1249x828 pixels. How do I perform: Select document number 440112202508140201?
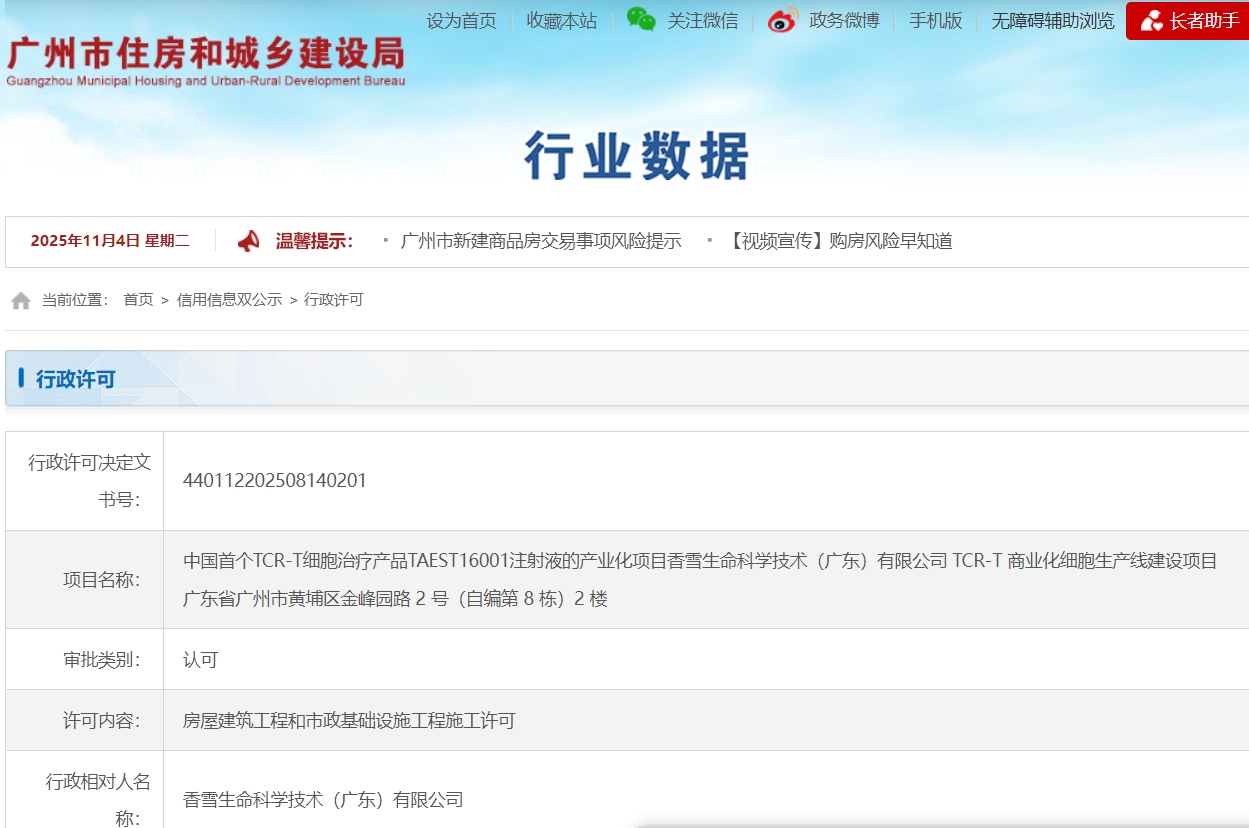[275, 481]
